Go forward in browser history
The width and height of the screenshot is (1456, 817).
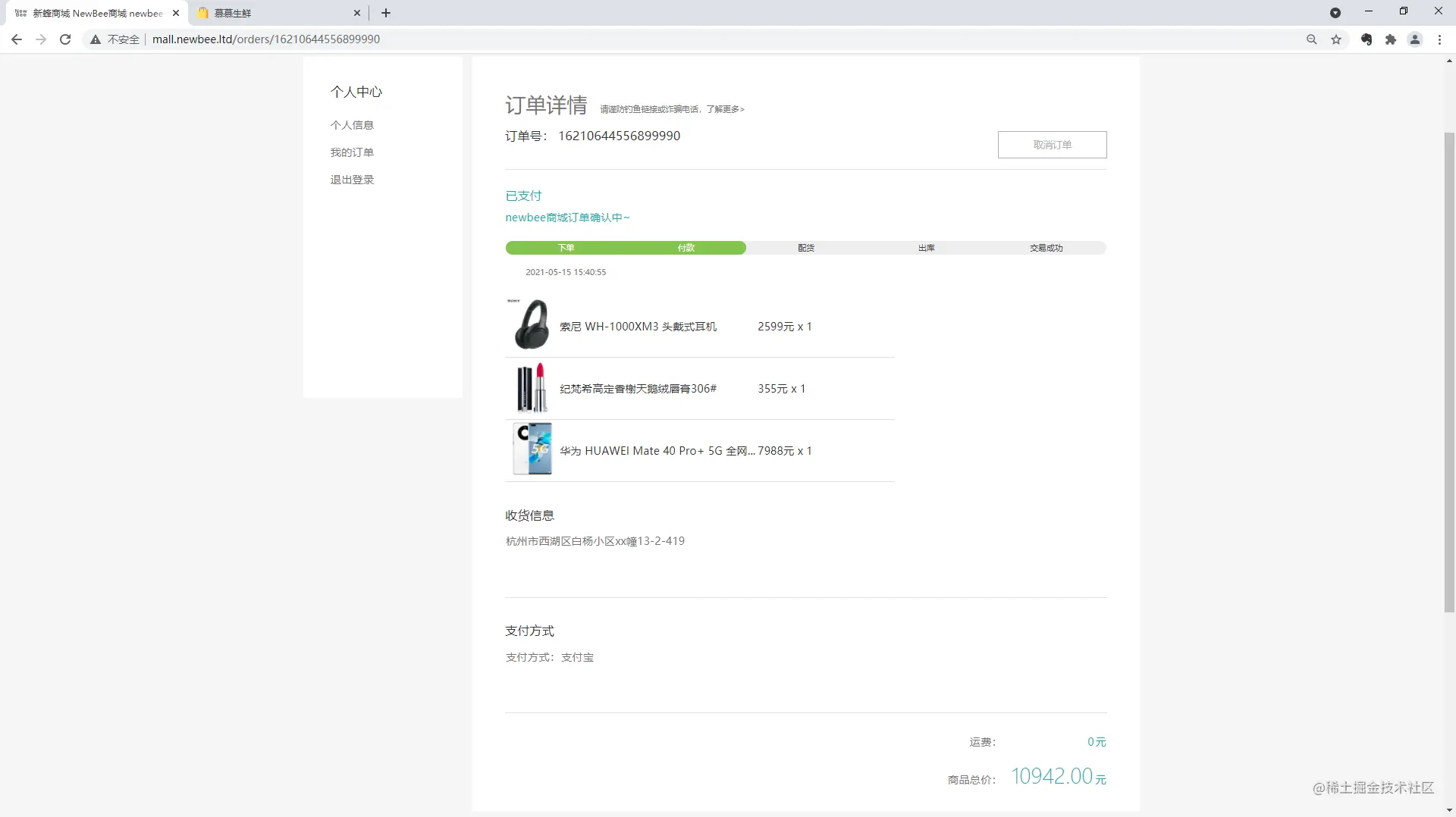[x=41, y=39]
